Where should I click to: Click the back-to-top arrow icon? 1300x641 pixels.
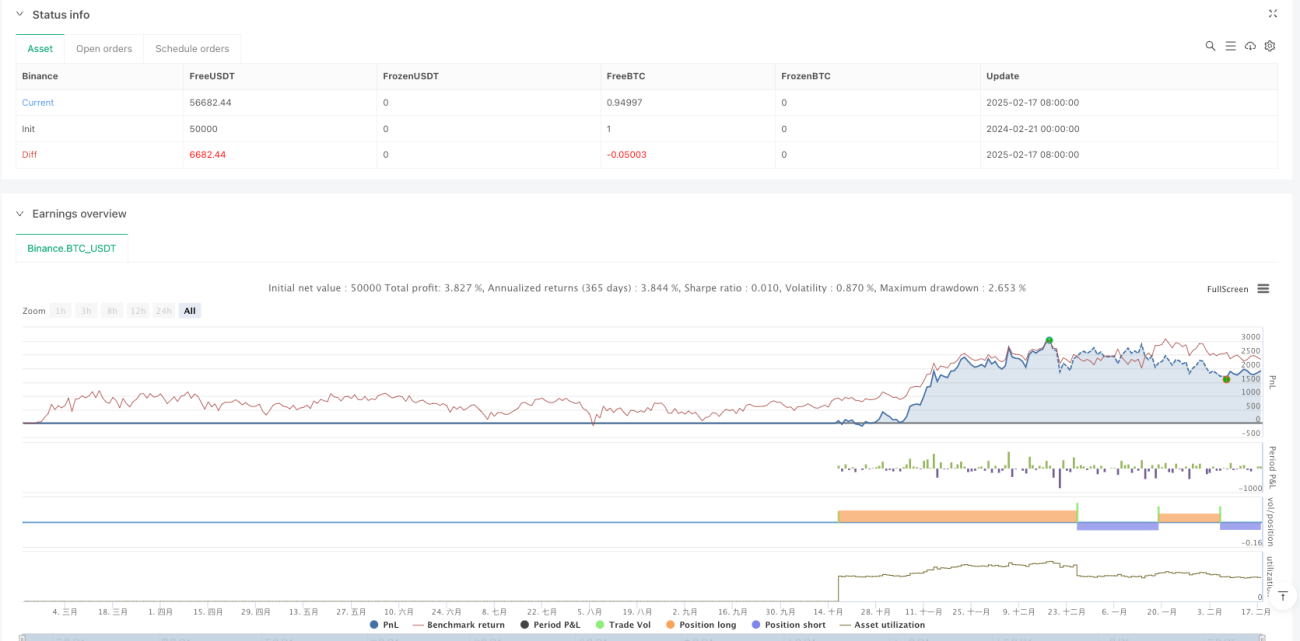pyautogui.click(x=1283, y=596)
